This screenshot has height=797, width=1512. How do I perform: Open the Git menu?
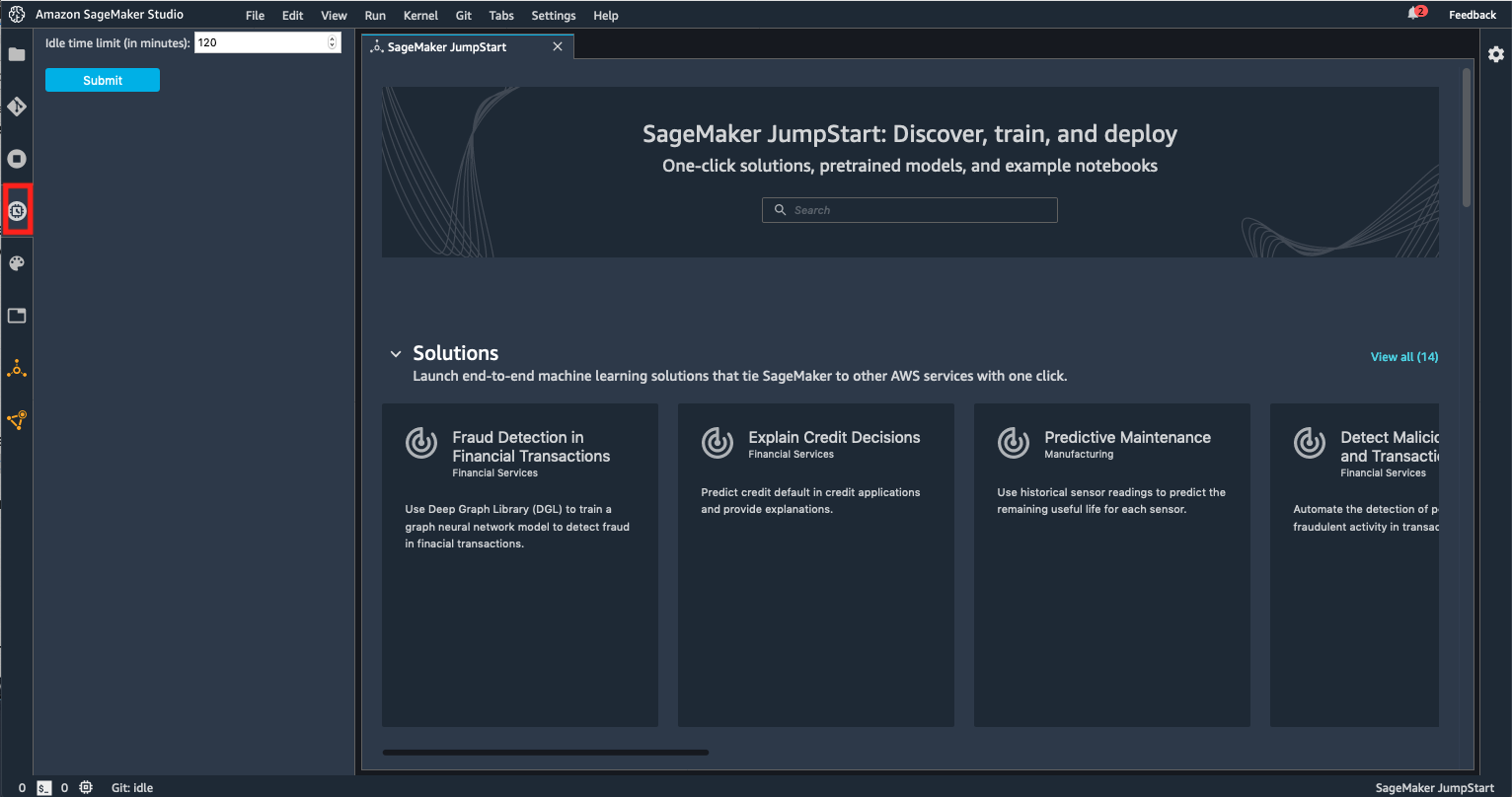tap(464, 16)
